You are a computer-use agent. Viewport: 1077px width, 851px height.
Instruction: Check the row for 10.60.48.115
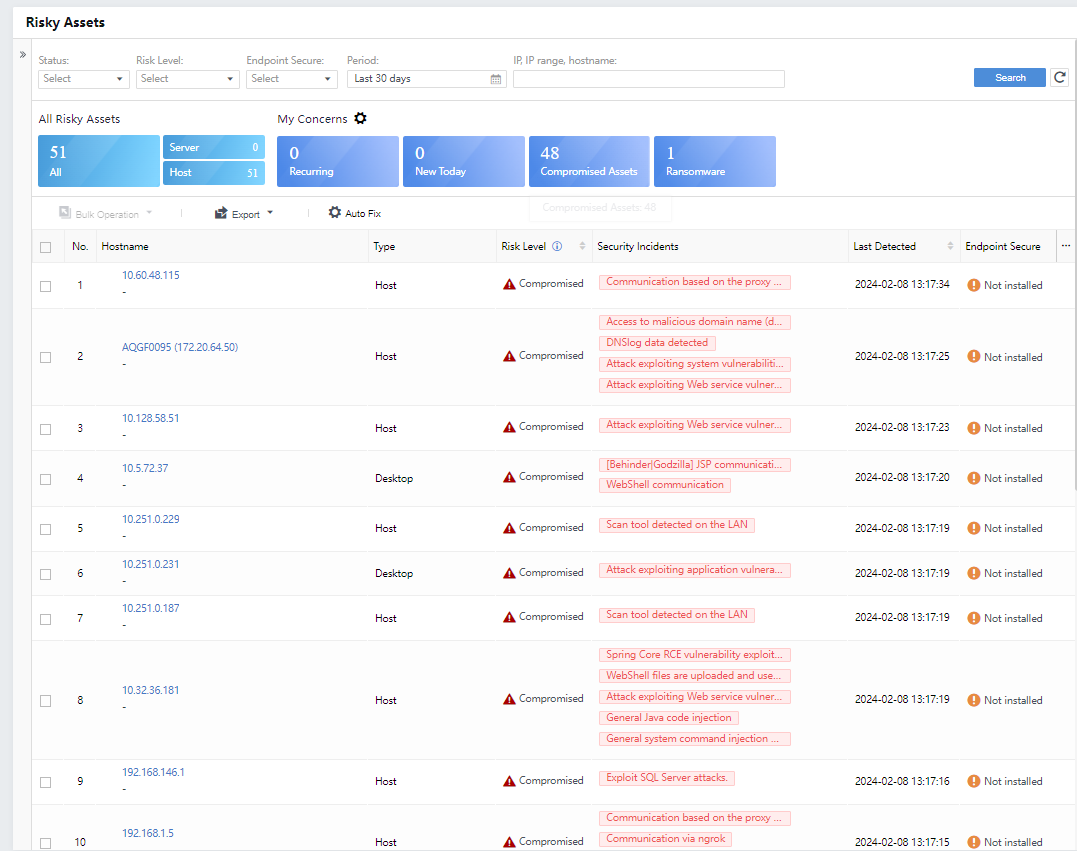(x=45, y=286)
